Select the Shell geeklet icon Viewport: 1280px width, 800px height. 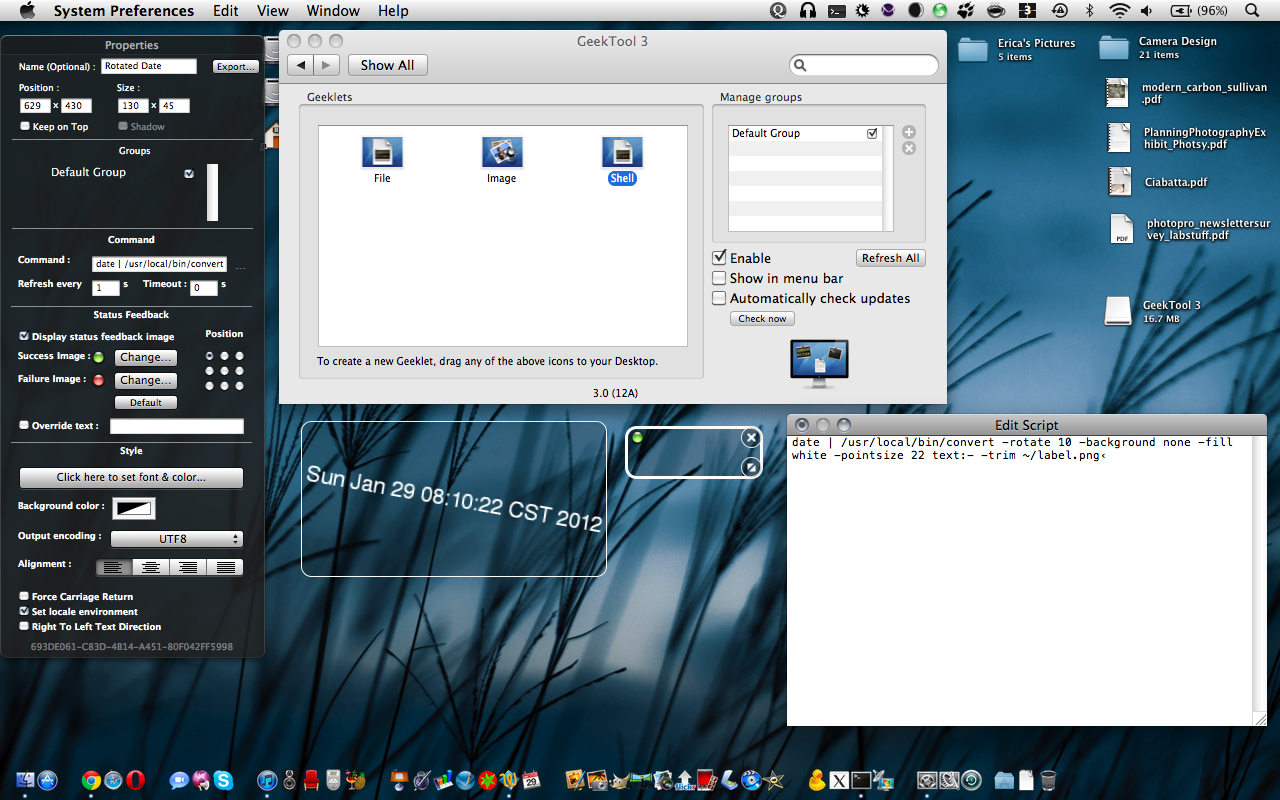tap(622, 153)
